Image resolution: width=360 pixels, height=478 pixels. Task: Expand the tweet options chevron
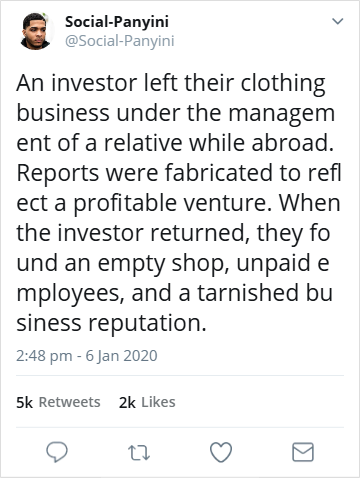coord(338,21)
